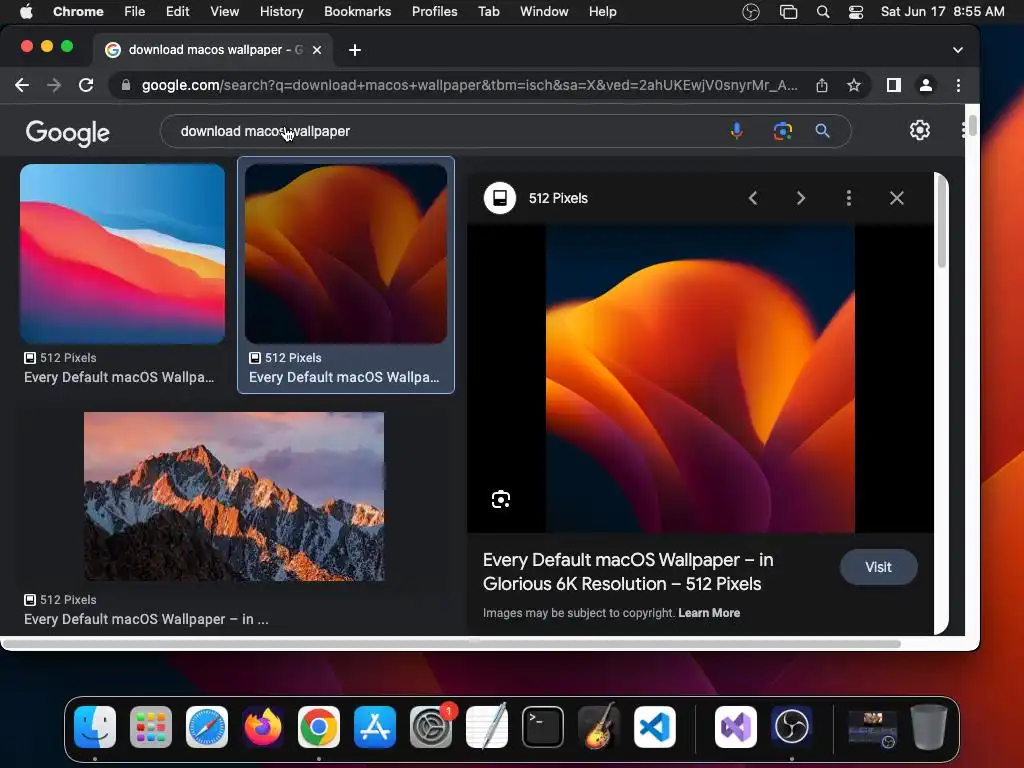Open the three-dot options menu in preview panel
The image size is (1024, 768).
[x=848, y=198]
